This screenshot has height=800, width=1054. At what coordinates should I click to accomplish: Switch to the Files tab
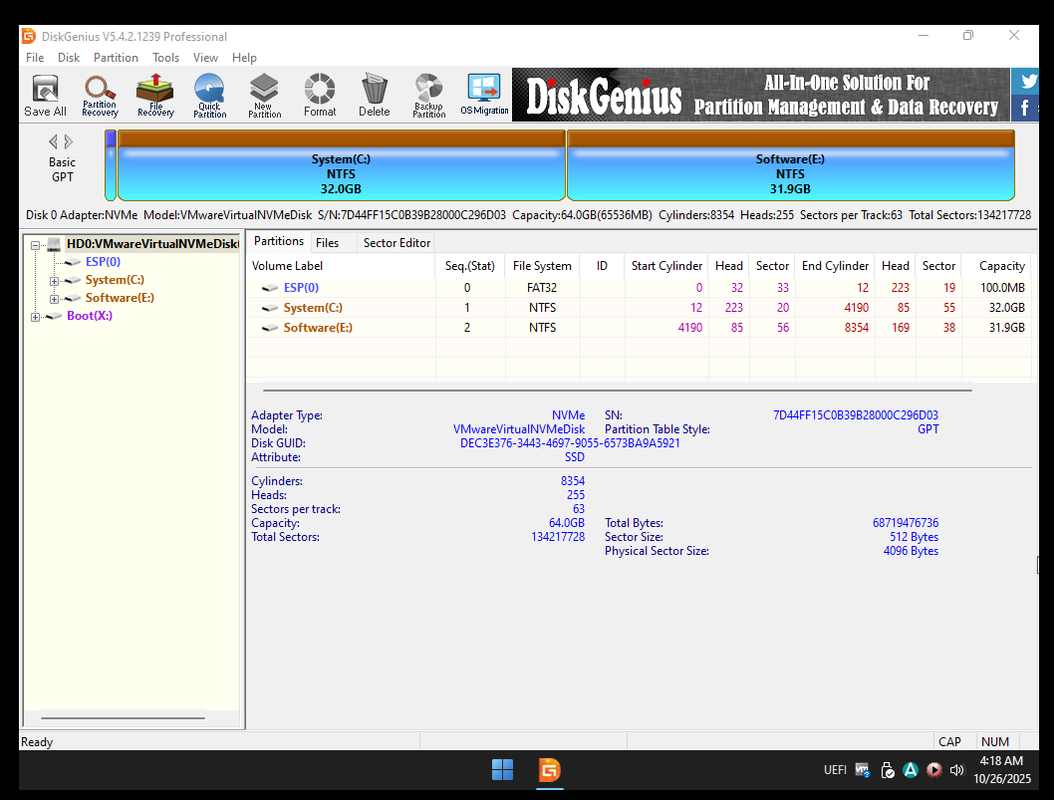coord(327,243)
